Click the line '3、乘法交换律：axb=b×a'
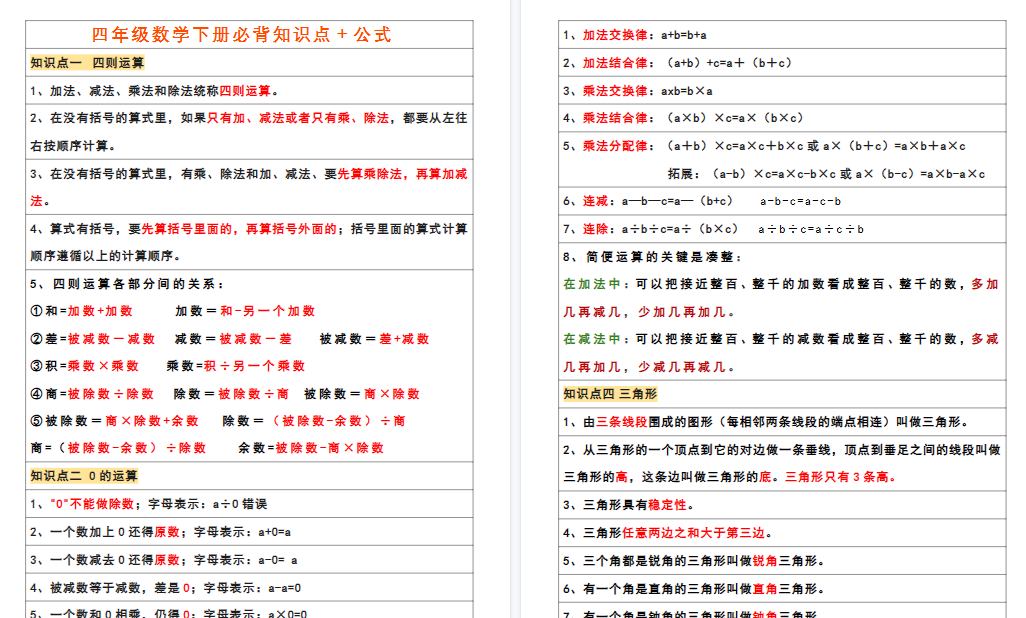Image resolution: width=1026 pixels, height=618 pixels. [x=638, y=91]
